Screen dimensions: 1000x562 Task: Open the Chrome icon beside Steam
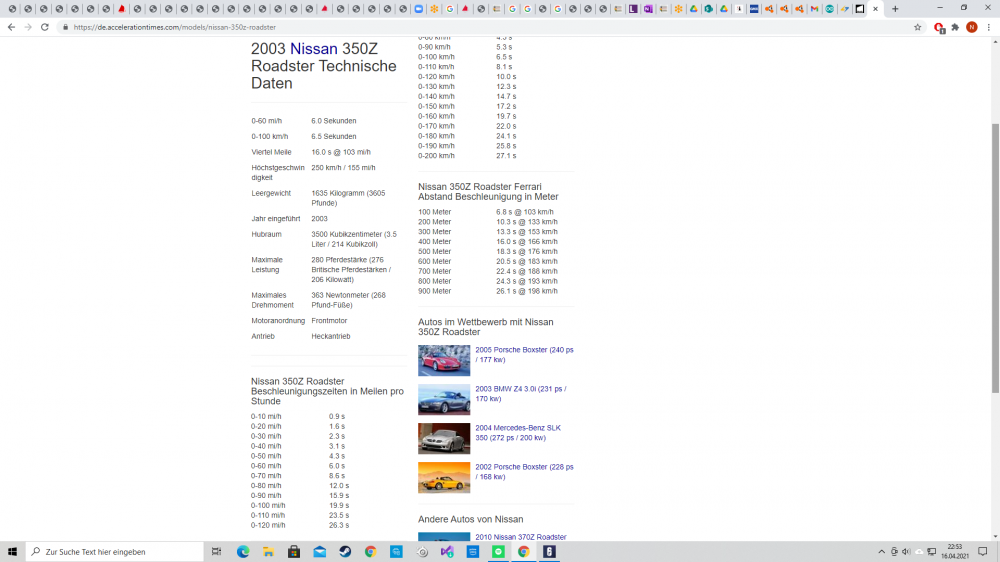click(371, 552)
